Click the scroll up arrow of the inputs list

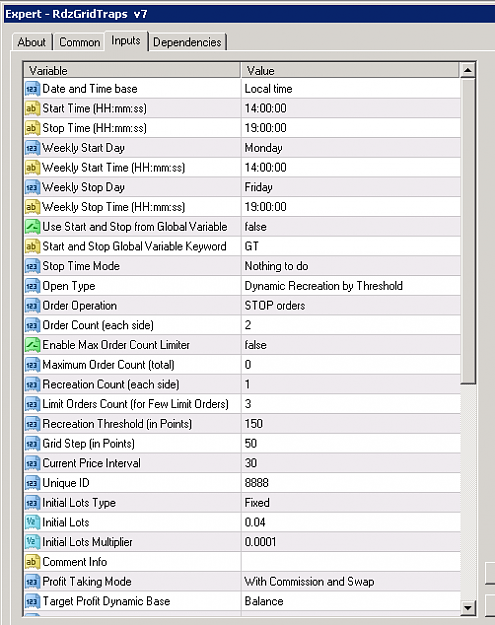pyautogui.click(x=468, y=71)
